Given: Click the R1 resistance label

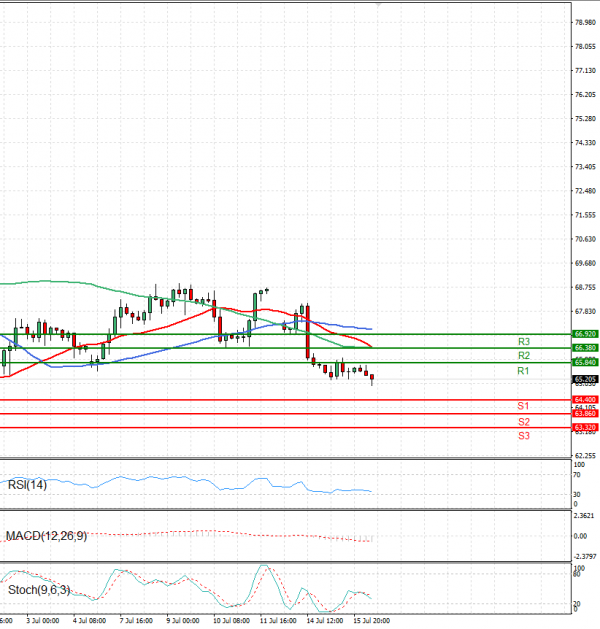Looking at the screenshot, I should [x=523, y=371].
